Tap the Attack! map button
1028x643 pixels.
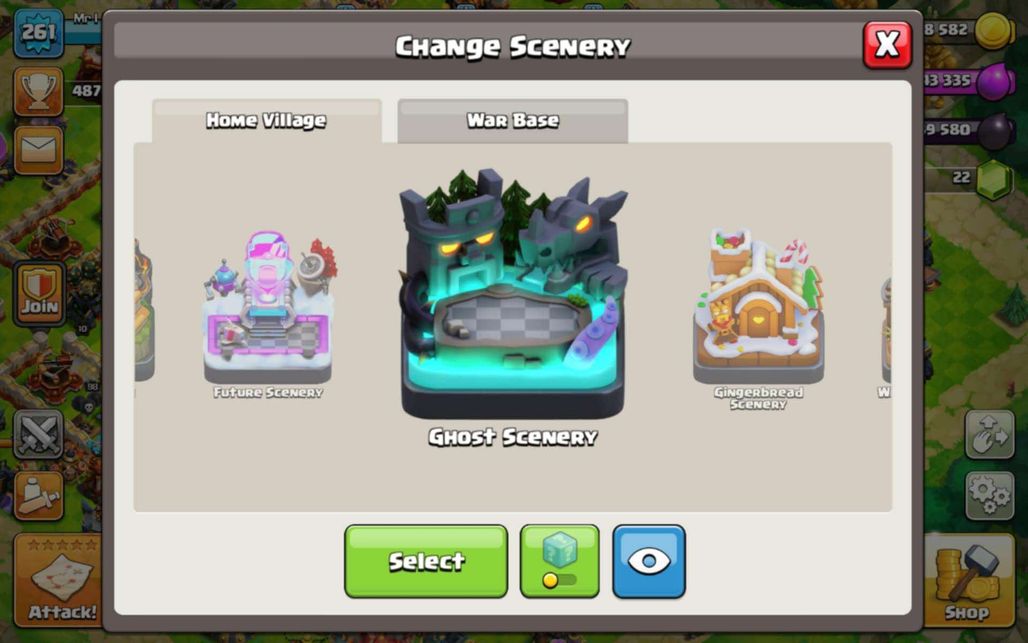tap(58, 580)
